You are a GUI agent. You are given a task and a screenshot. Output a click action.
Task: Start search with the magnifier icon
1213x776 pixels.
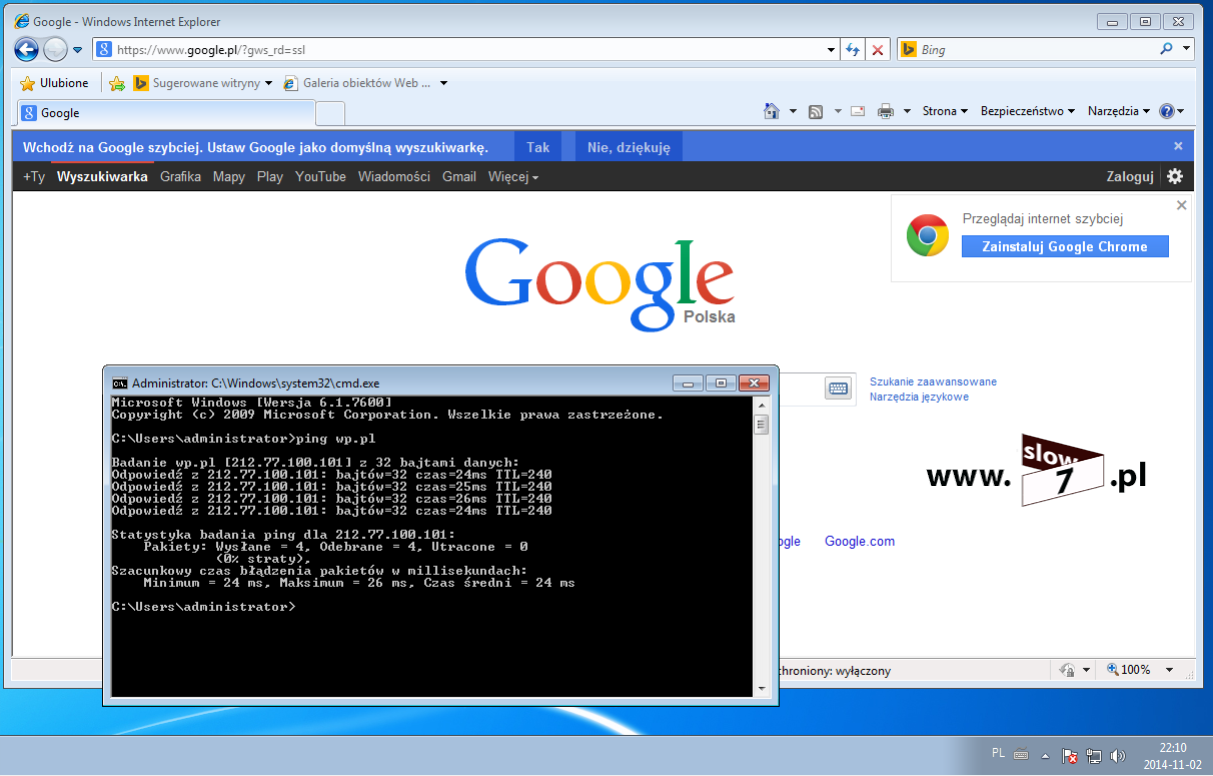[1166, 49]
